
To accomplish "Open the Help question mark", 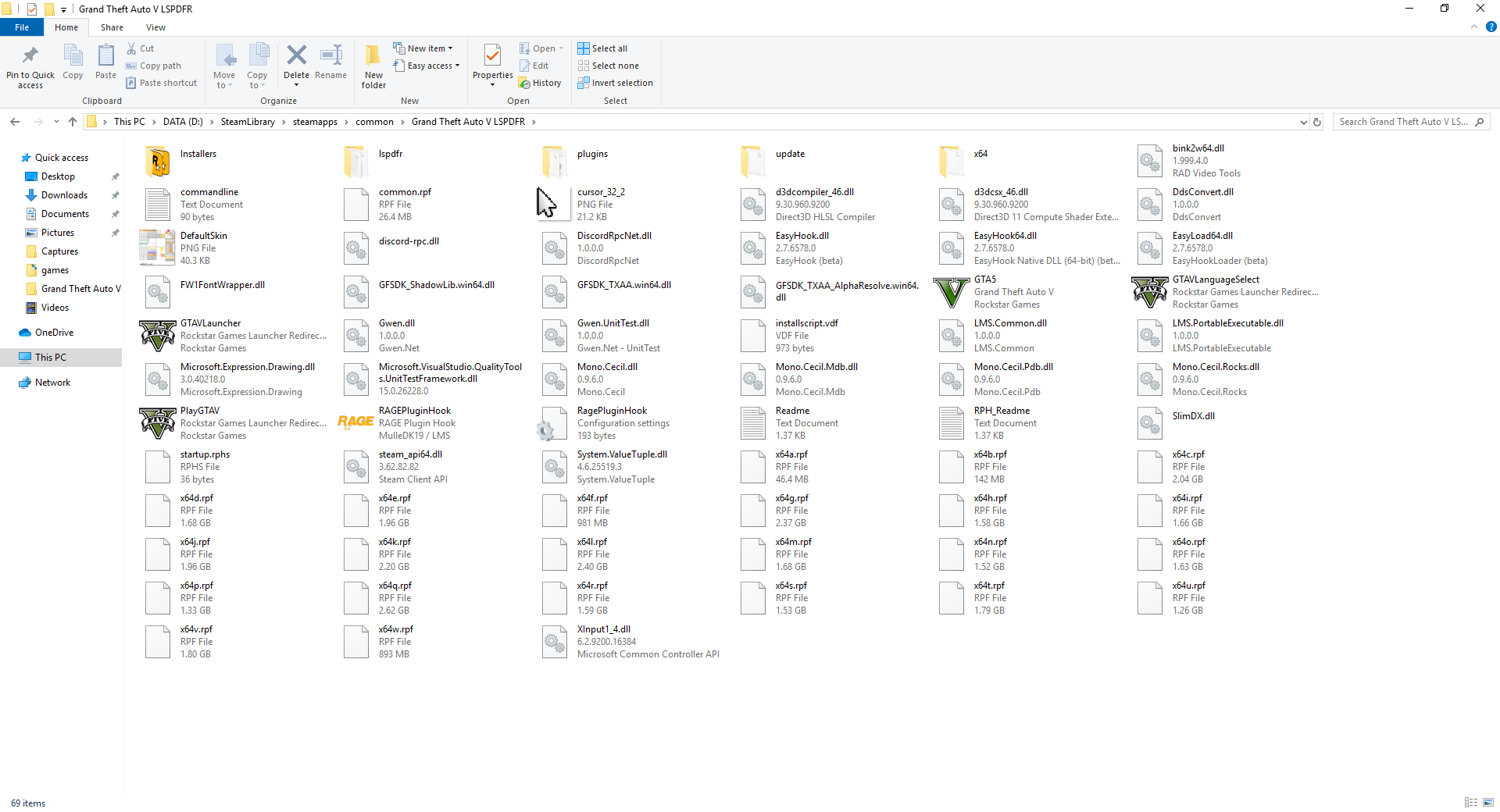I will pyautogui.click(x=1491, y=27).
